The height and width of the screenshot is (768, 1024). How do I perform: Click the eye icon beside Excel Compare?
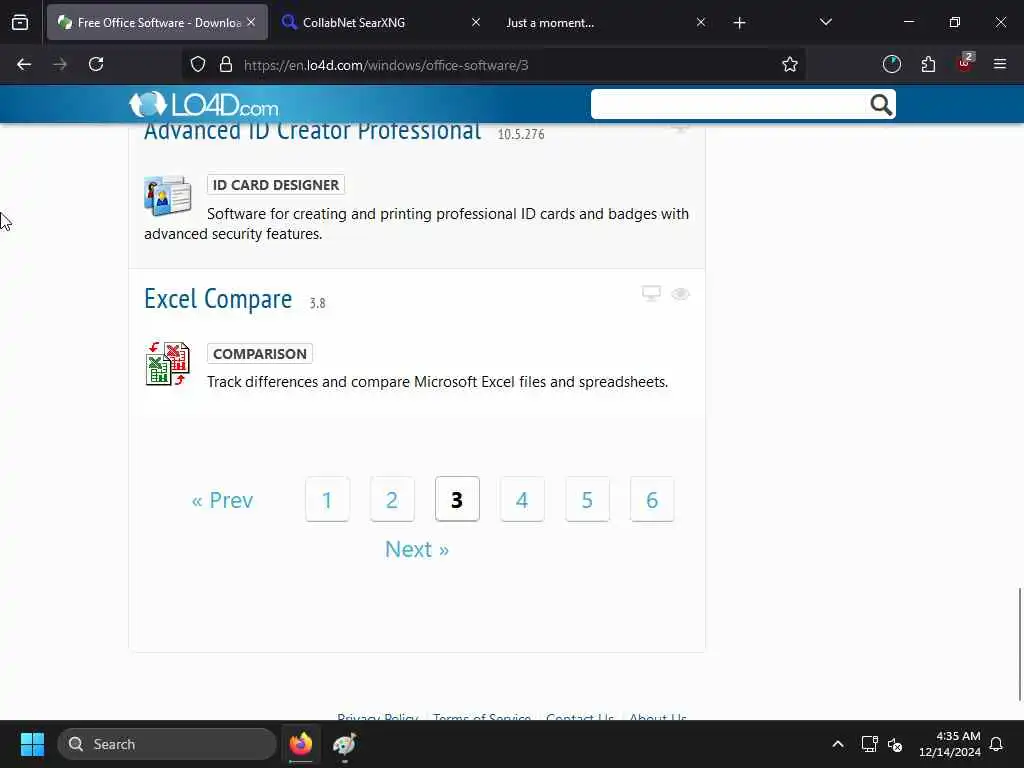click(x=680, y=294)
